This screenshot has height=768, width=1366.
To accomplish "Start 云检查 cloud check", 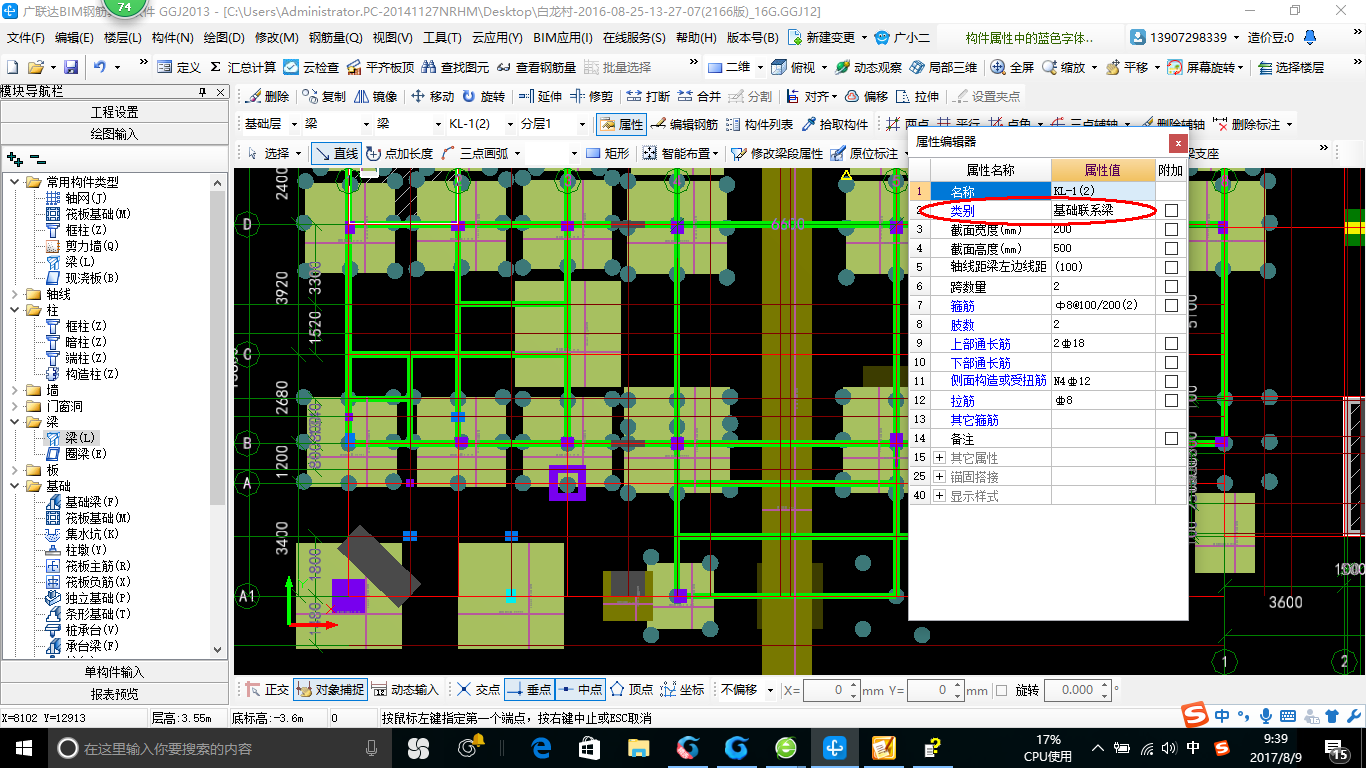I will [x=311, y=67].
